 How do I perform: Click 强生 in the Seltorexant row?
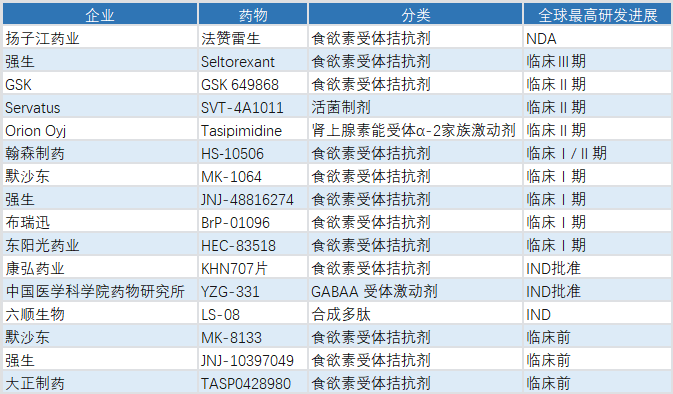[x=100, y=61]
